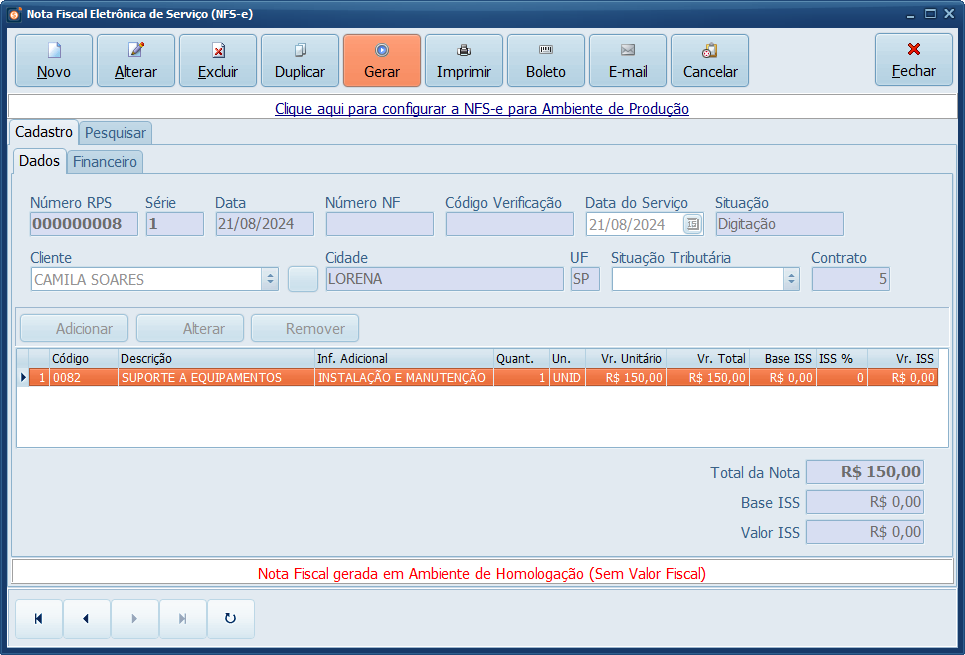
Task: Close the form with Fechar
Action: (x=914, y=61)
